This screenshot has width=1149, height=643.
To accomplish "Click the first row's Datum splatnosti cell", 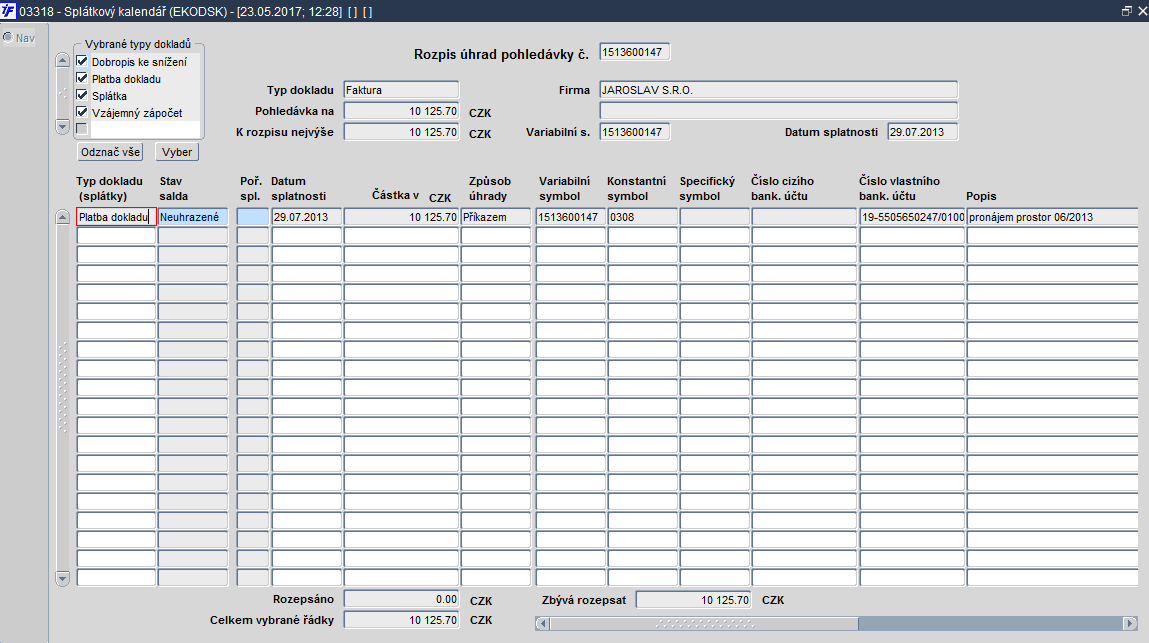I will pyautogui.click(x=306, y=217).
